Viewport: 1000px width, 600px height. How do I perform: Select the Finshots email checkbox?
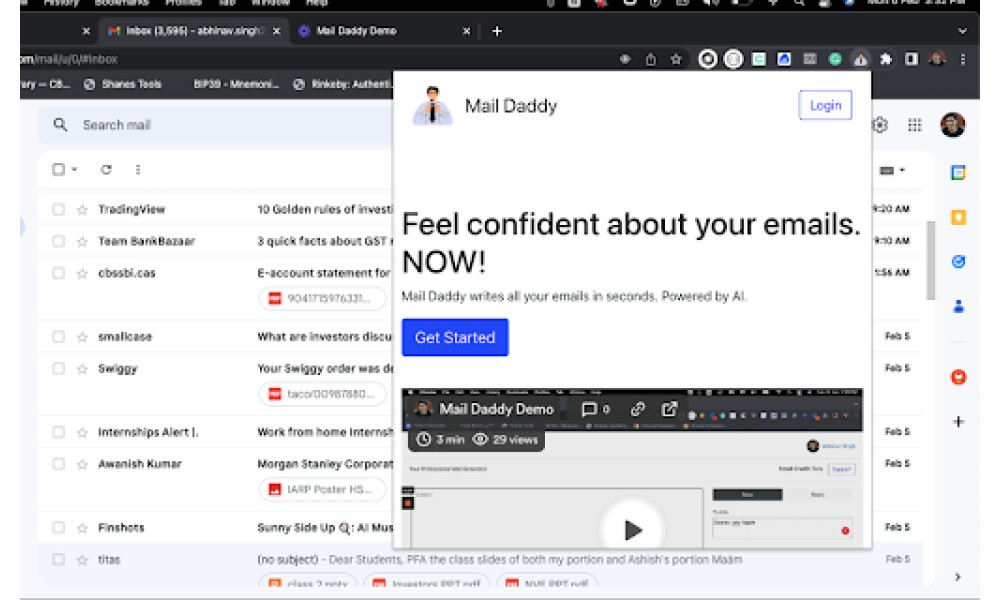58,528
